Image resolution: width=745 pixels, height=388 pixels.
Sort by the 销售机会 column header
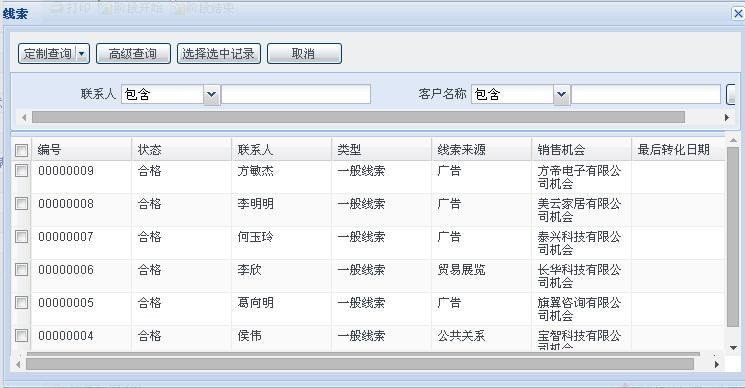point(581,150)
